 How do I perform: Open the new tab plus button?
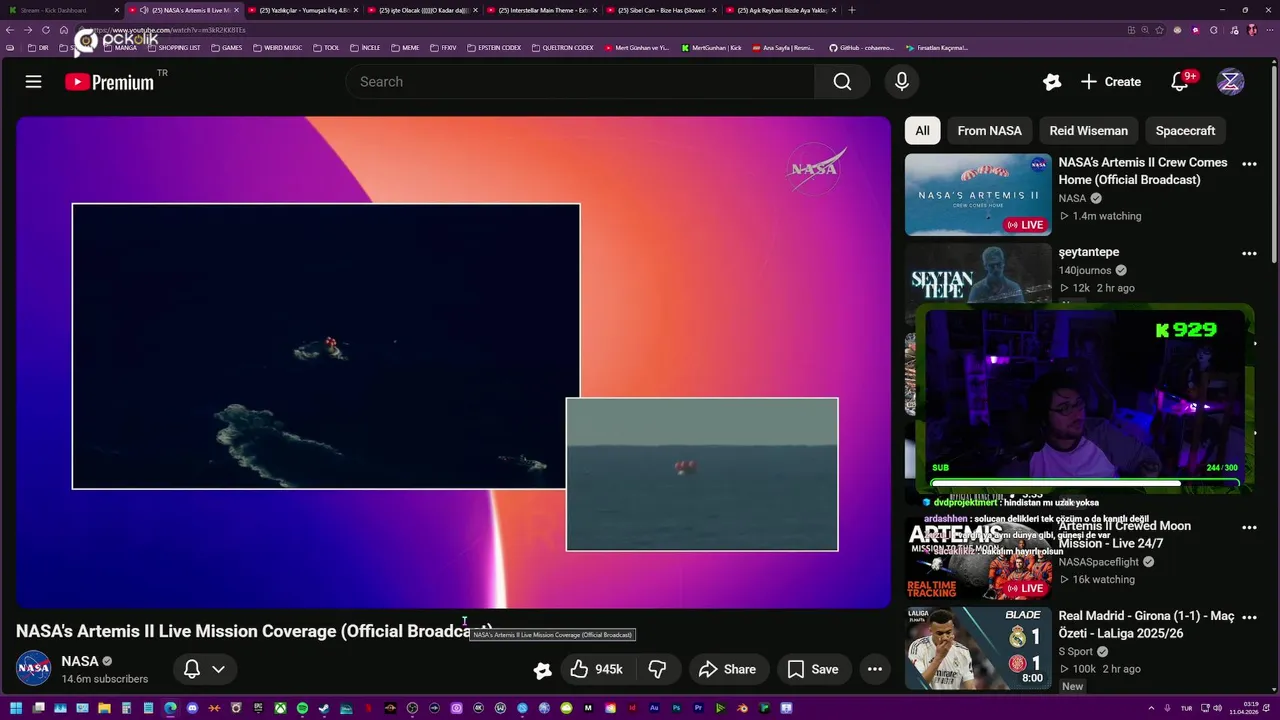coord(852,10)
